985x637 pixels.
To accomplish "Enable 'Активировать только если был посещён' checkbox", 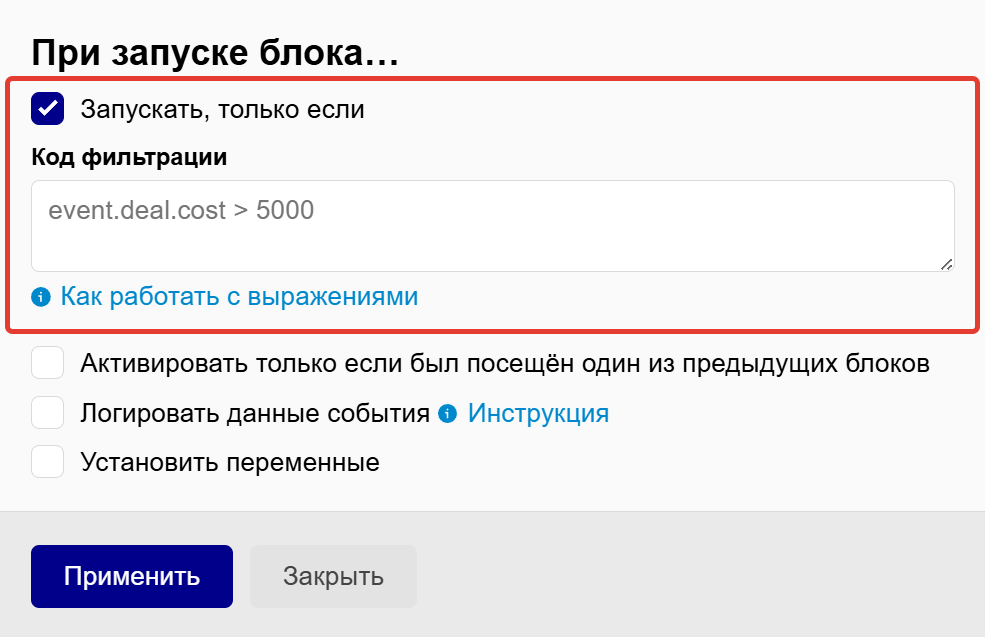I will pyautogui.click(x=48, y=362).
